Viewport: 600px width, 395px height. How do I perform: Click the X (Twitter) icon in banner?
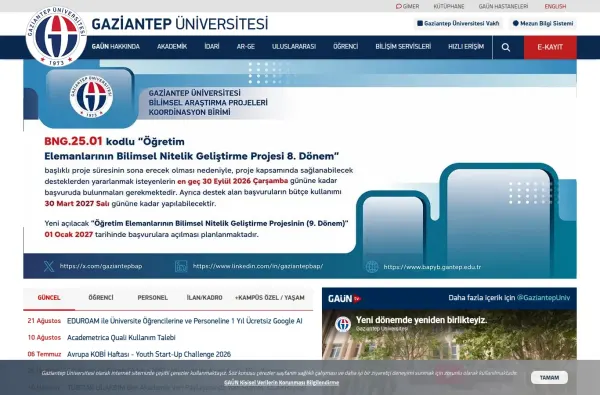49,266
